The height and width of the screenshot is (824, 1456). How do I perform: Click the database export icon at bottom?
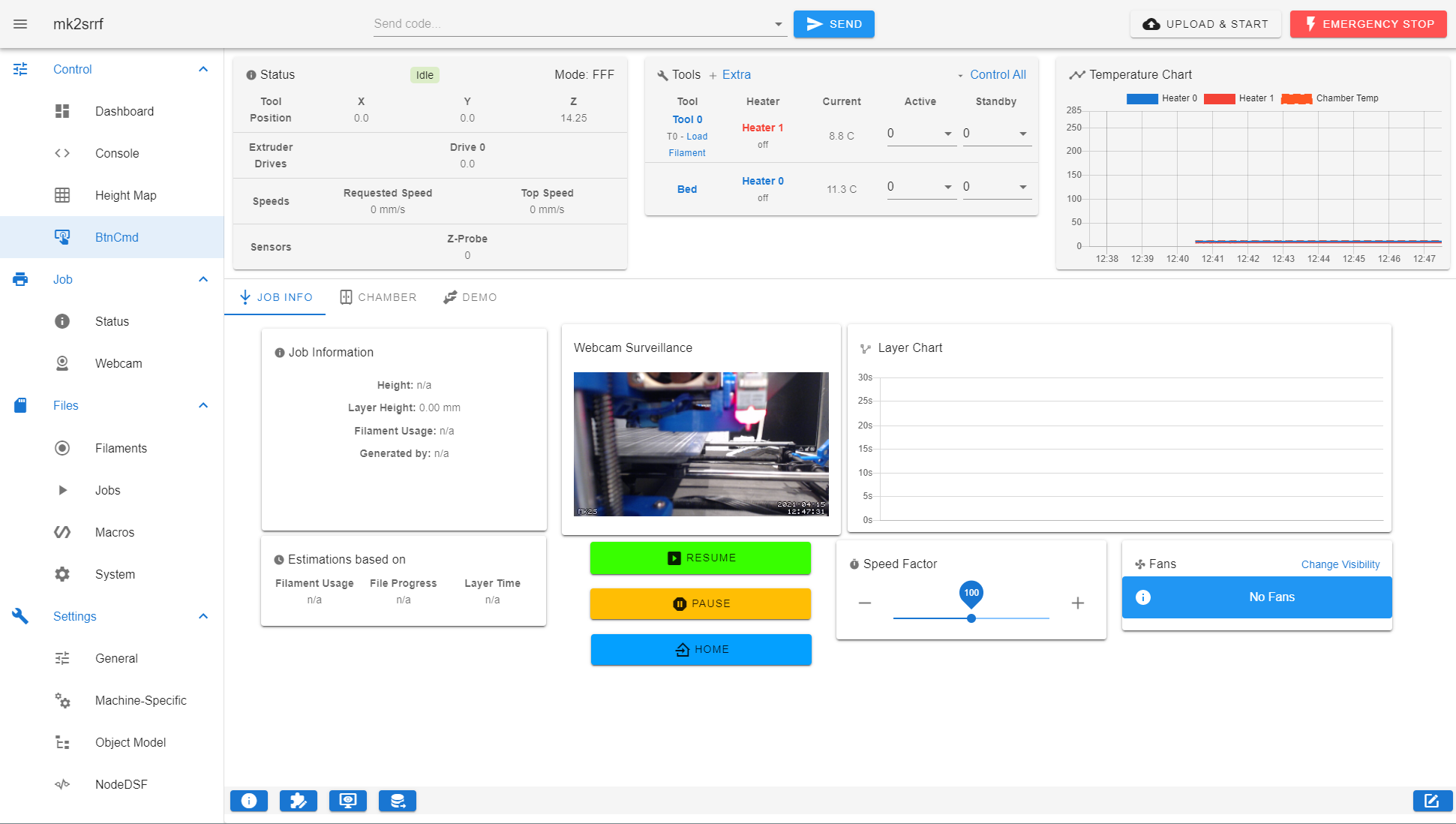tap(398, 801)
